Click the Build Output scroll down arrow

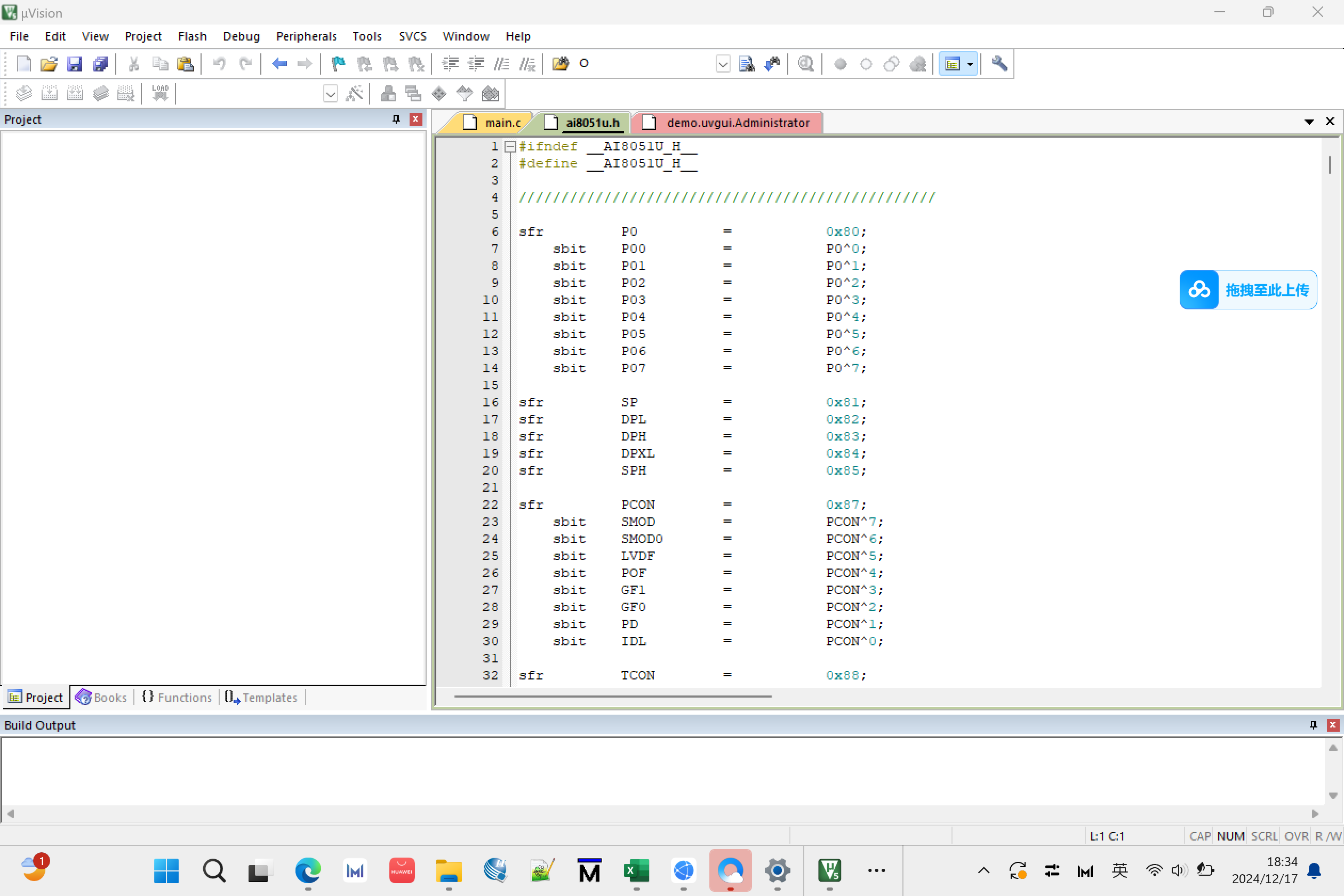coord(1333,795)
